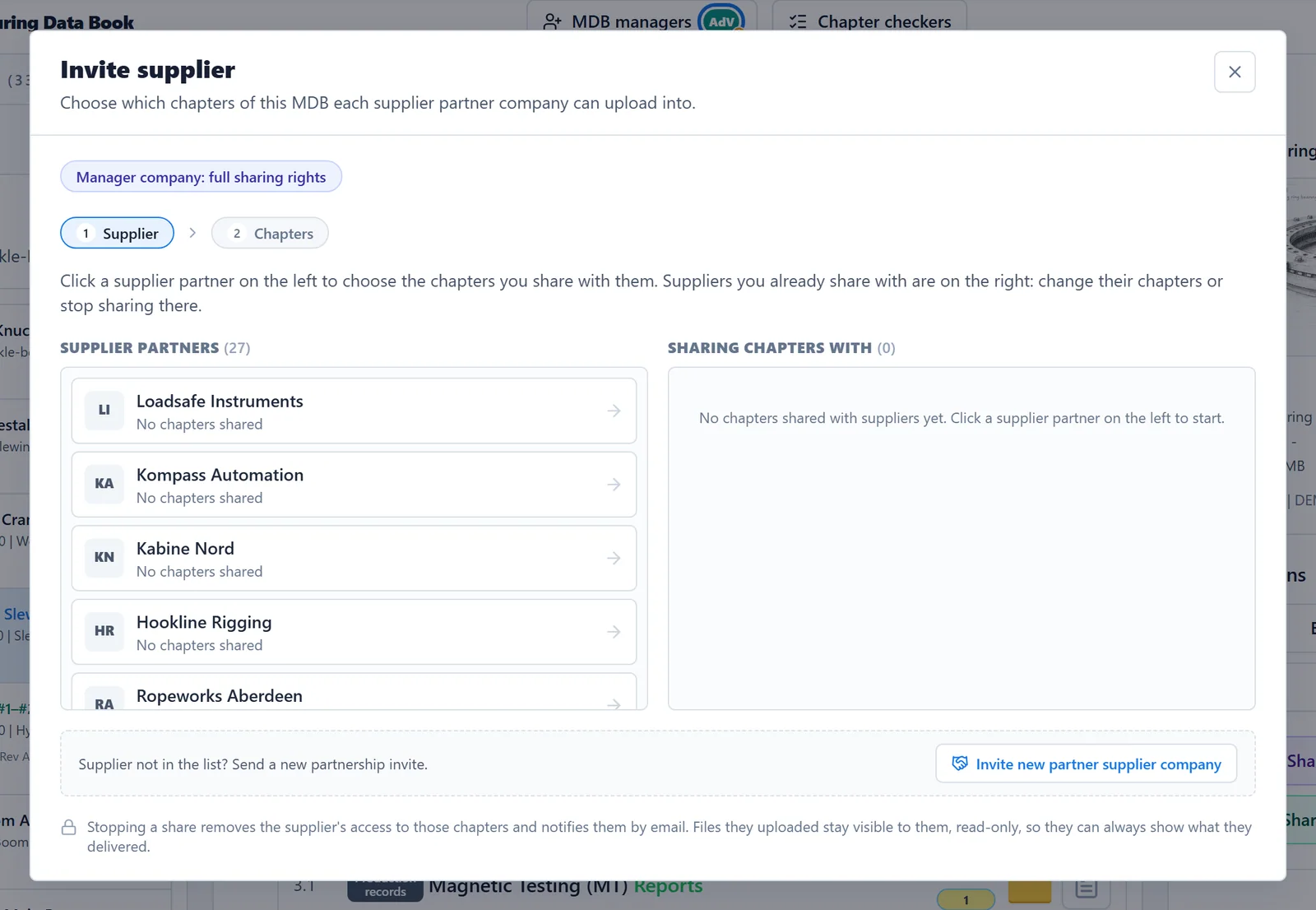Viewport: 1316px width, 910px height.
Task: Go to step 2 Chapters
Action: (270, 233)
